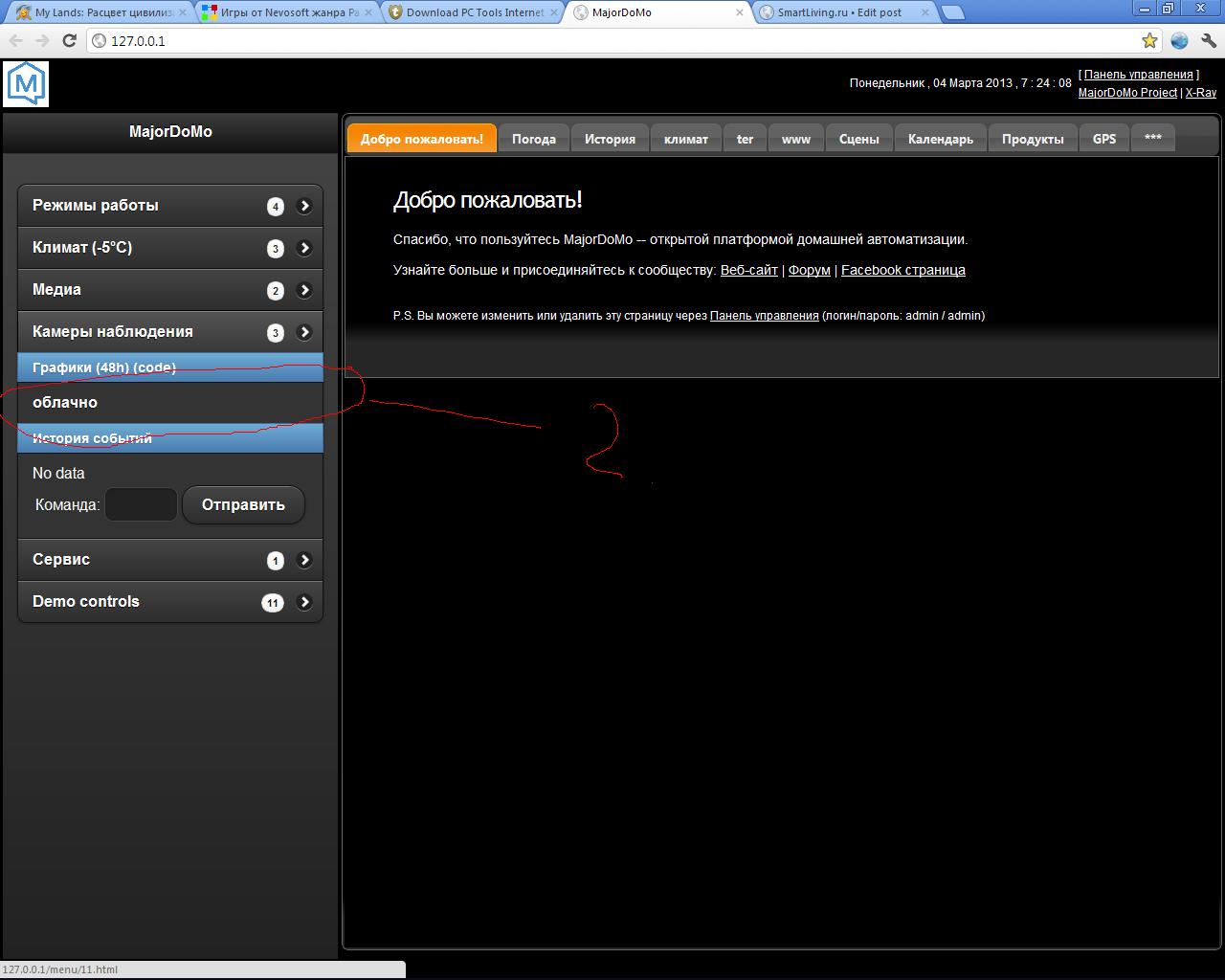Open the Климат (-5°C) menu item
The width and height of the screenshot is (1225, 980).
(x=170, y=248)
